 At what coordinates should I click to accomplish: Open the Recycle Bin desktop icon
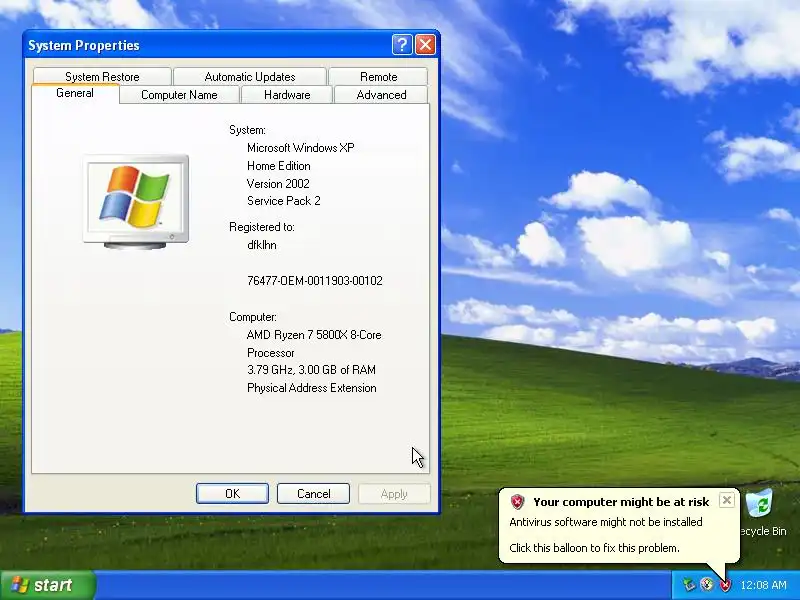tap(761, 513)
